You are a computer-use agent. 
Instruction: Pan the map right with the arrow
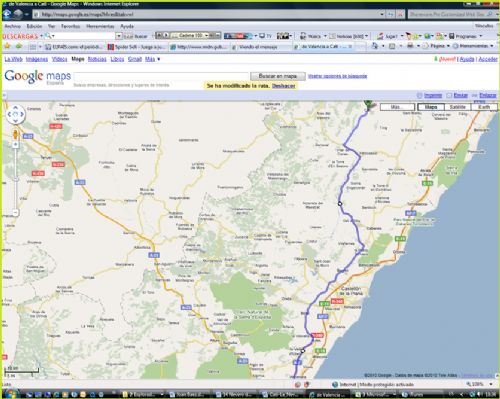tap(22, 114)
